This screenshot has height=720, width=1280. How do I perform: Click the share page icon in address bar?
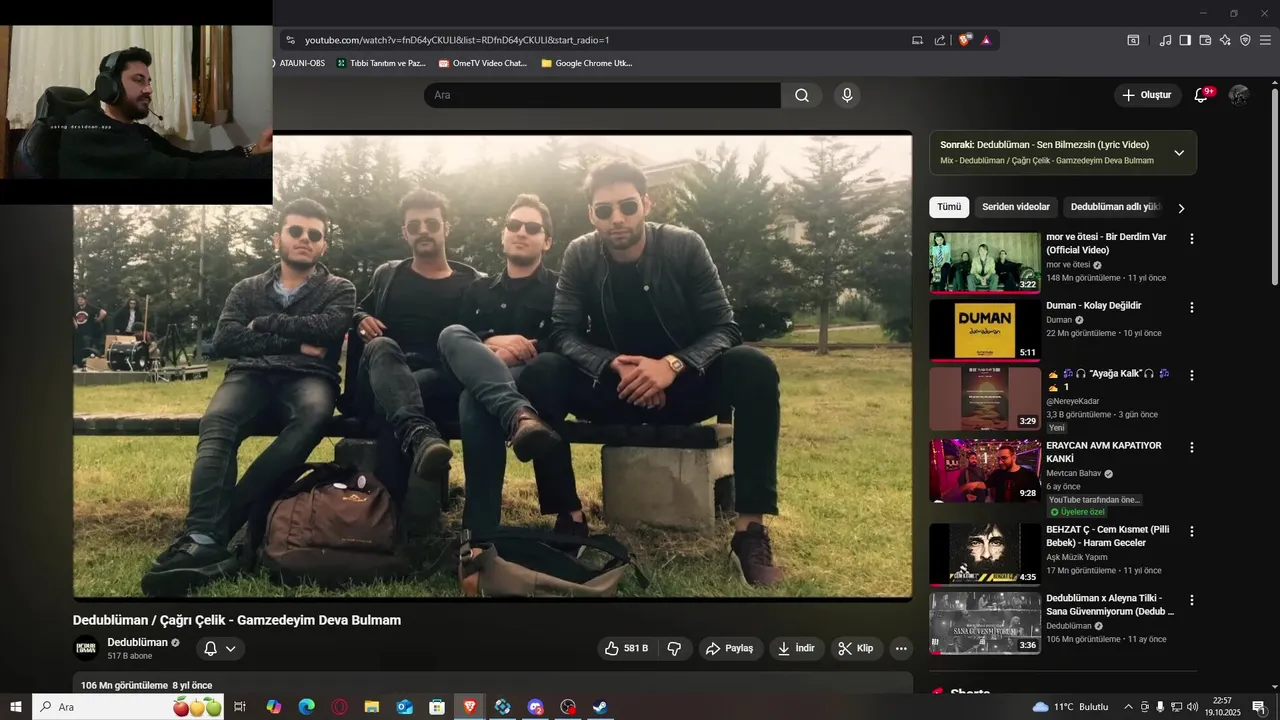tap(940, 40)
